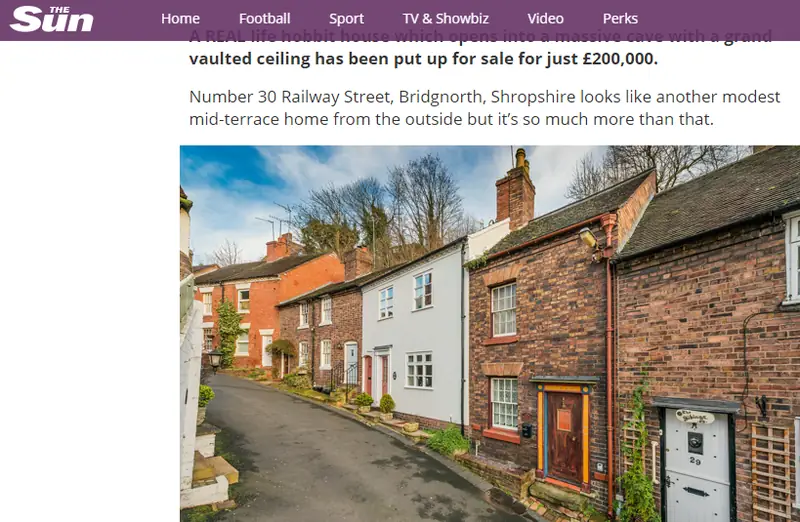Click the letterbox slot on door 29

point(696,492)
